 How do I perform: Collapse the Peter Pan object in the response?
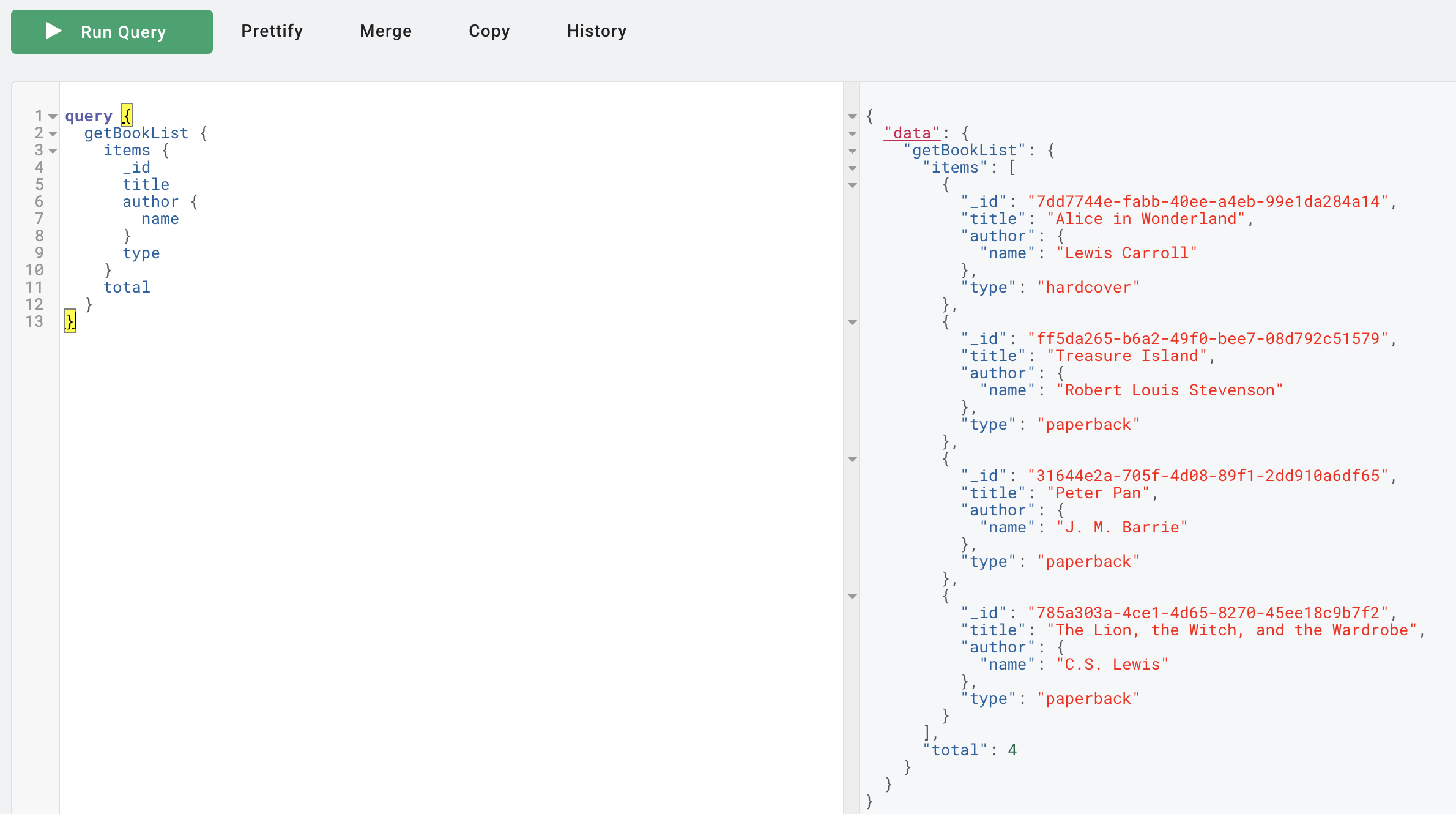[x=852, y=459]
